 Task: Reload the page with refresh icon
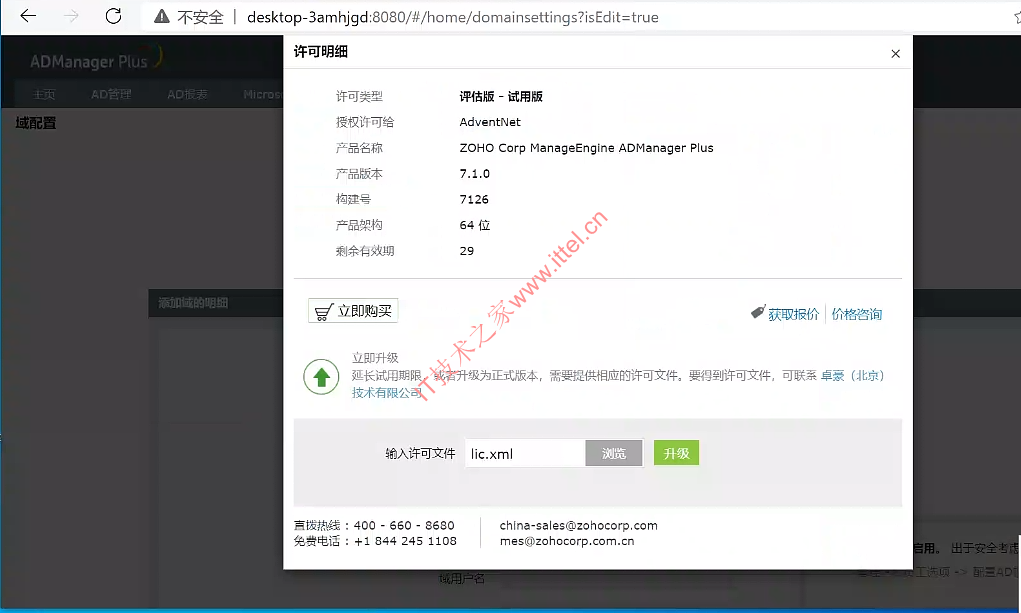(113, 16)
